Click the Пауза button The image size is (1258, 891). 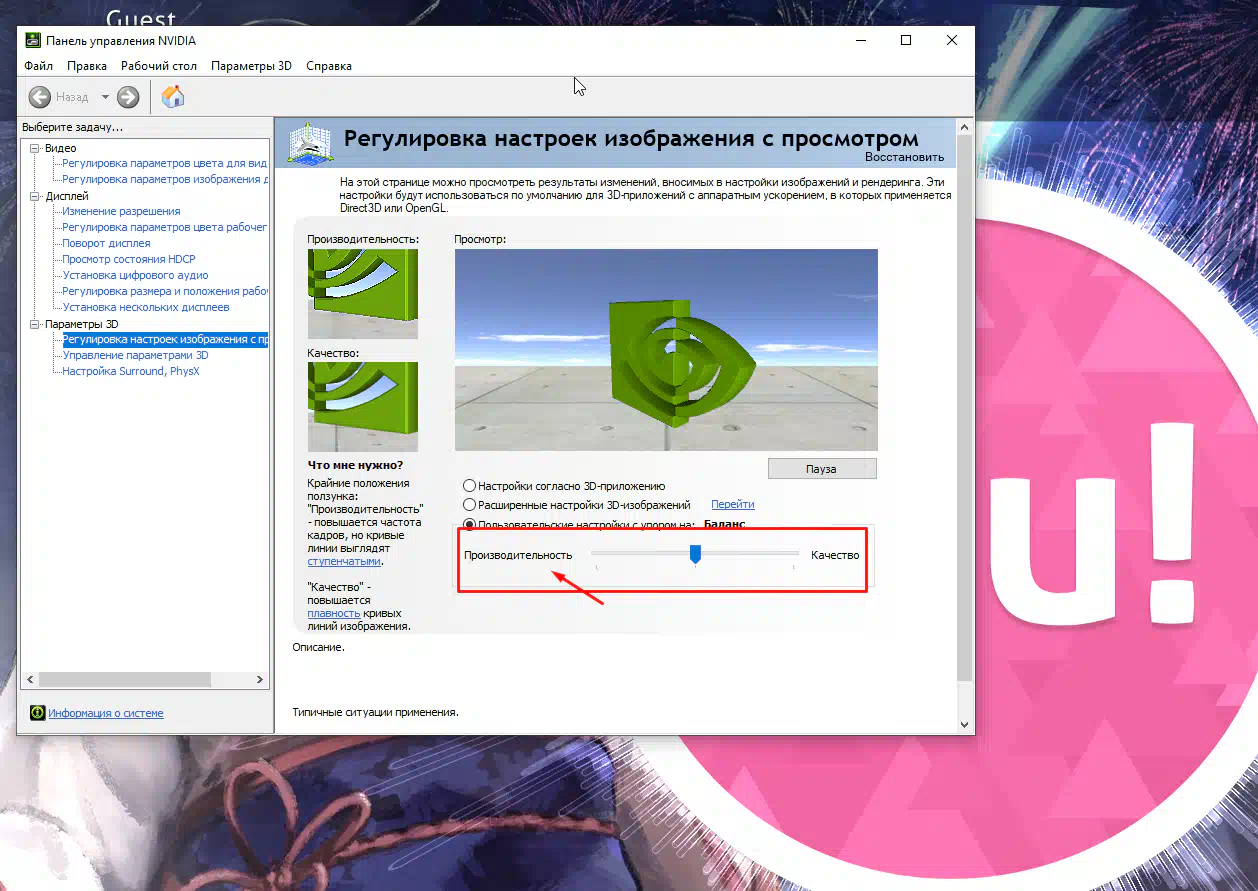821,468
